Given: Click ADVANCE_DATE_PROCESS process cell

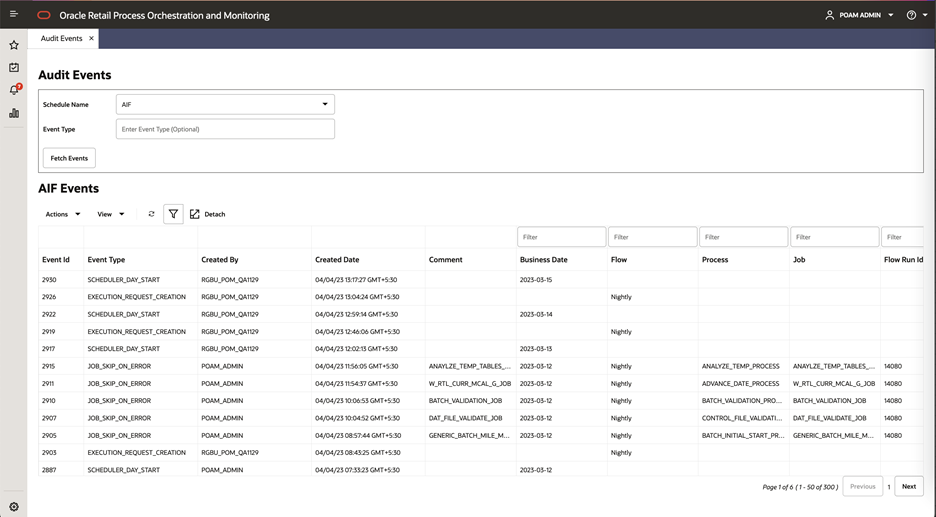Looking at the screenshot, I should point(740,383).
